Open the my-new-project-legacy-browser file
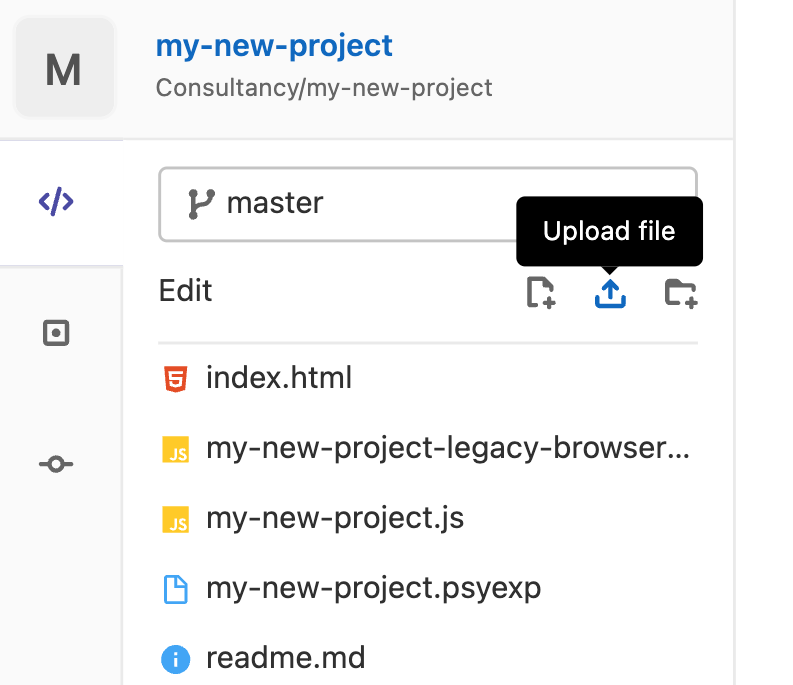The height and width of the screenshot is (685, 793). pos(447,449)
